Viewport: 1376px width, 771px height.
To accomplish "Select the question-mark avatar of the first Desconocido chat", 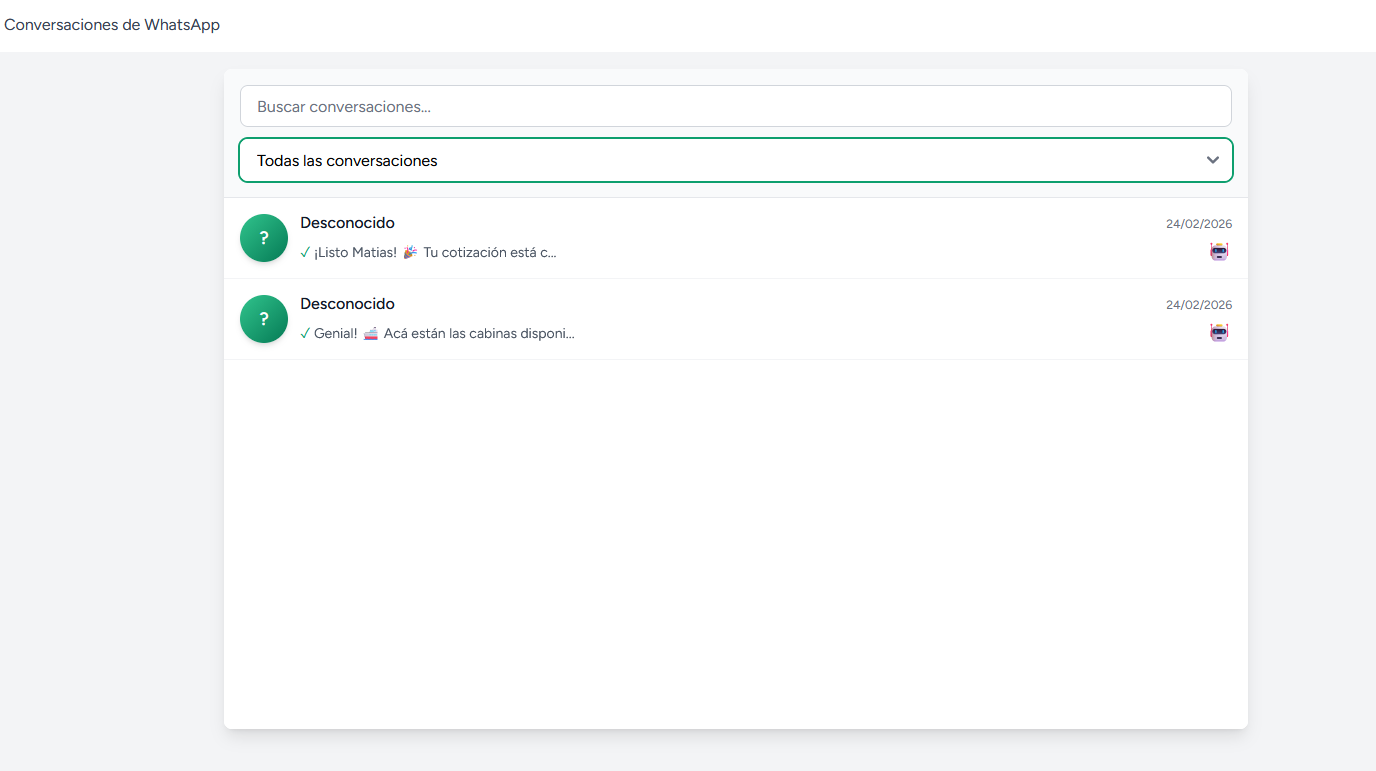I will (263, 238).
